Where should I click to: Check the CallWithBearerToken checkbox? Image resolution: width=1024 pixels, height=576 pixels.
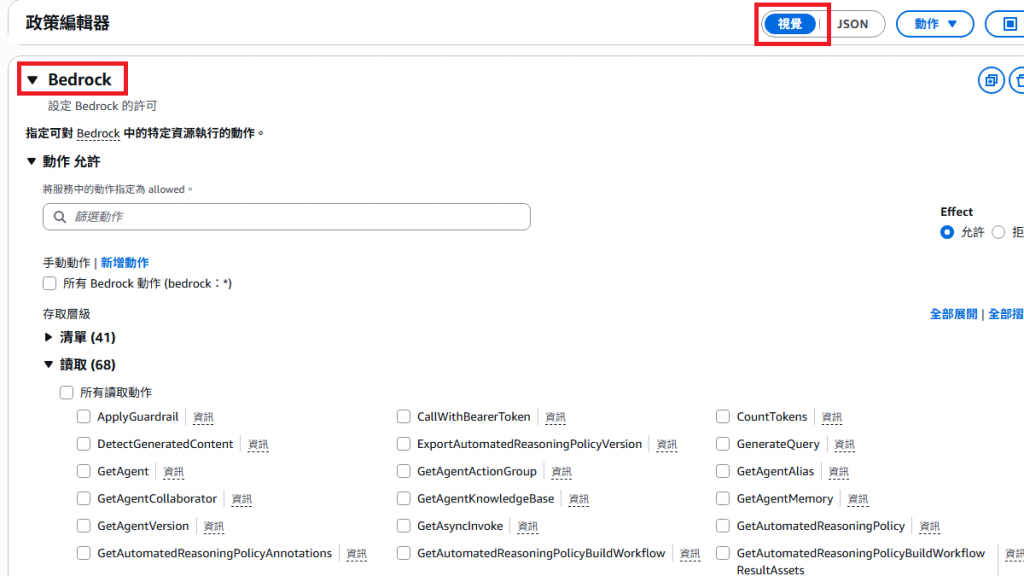click(404, 417)
